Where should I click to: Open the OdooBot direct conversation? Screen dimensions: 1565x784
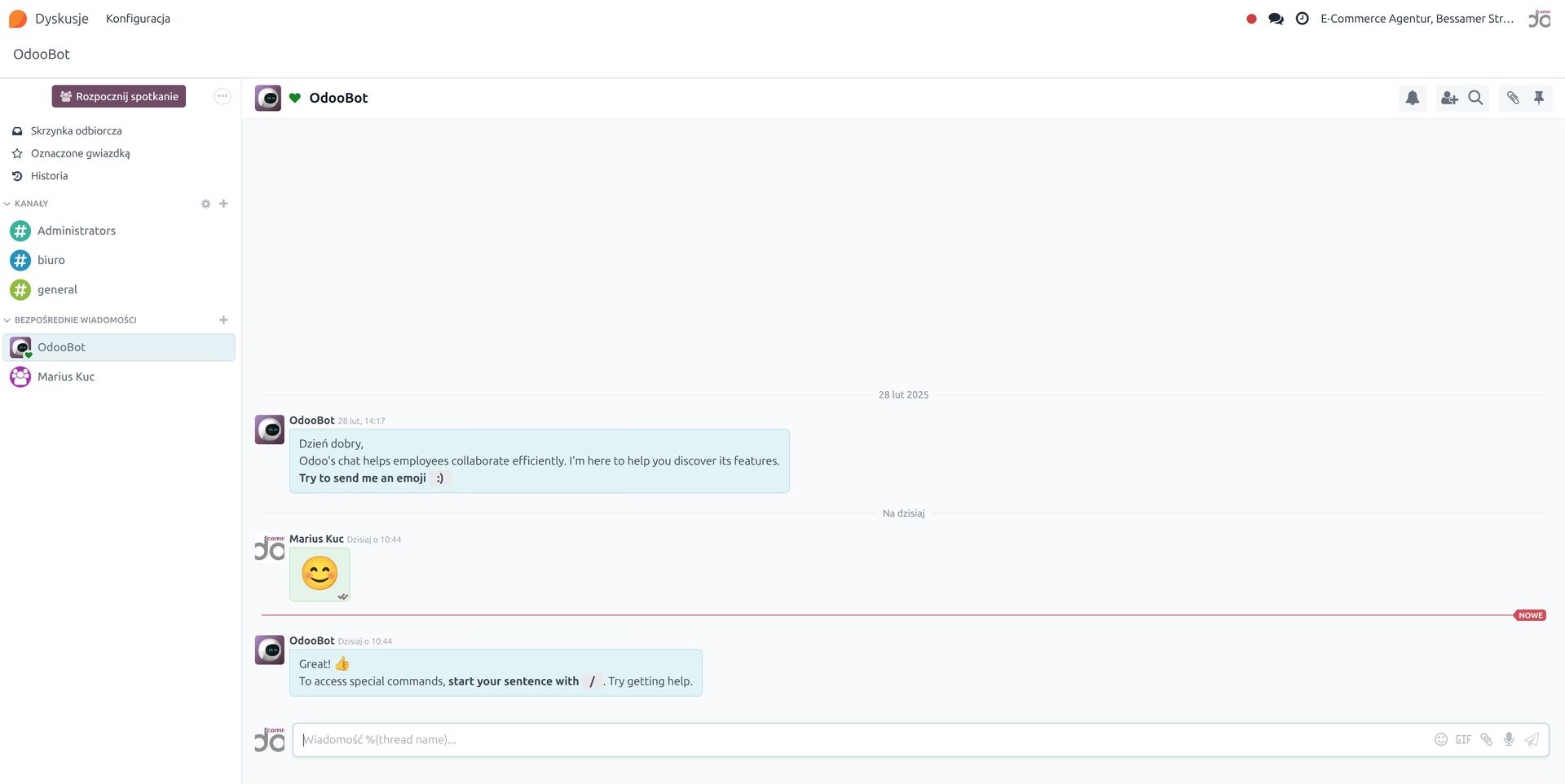click(119, 347)
